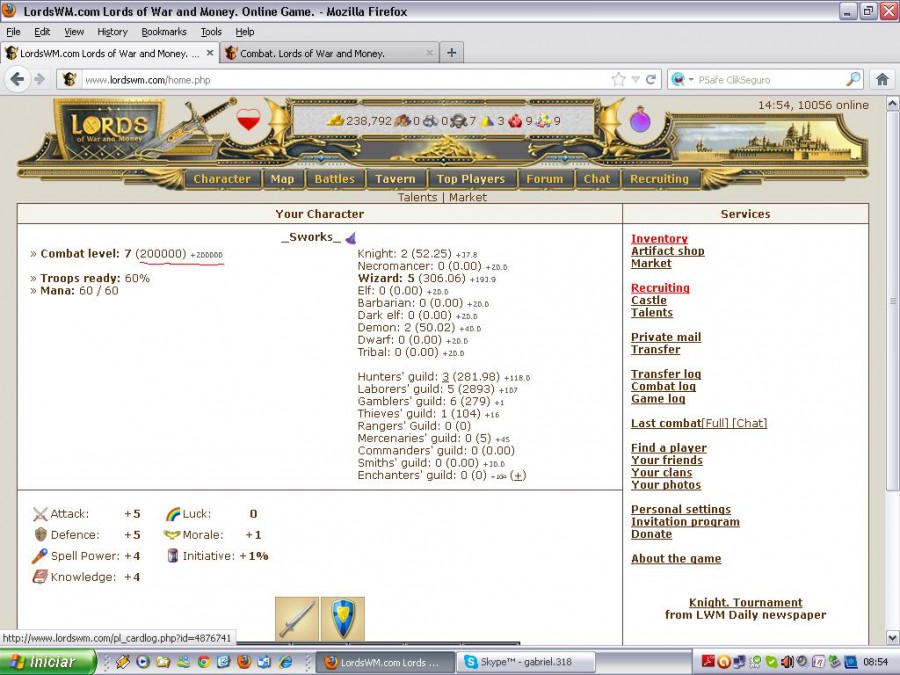This screenshot has height=675, width=900.
Task: Click the Luck rainbow icon
Action: 173,514
